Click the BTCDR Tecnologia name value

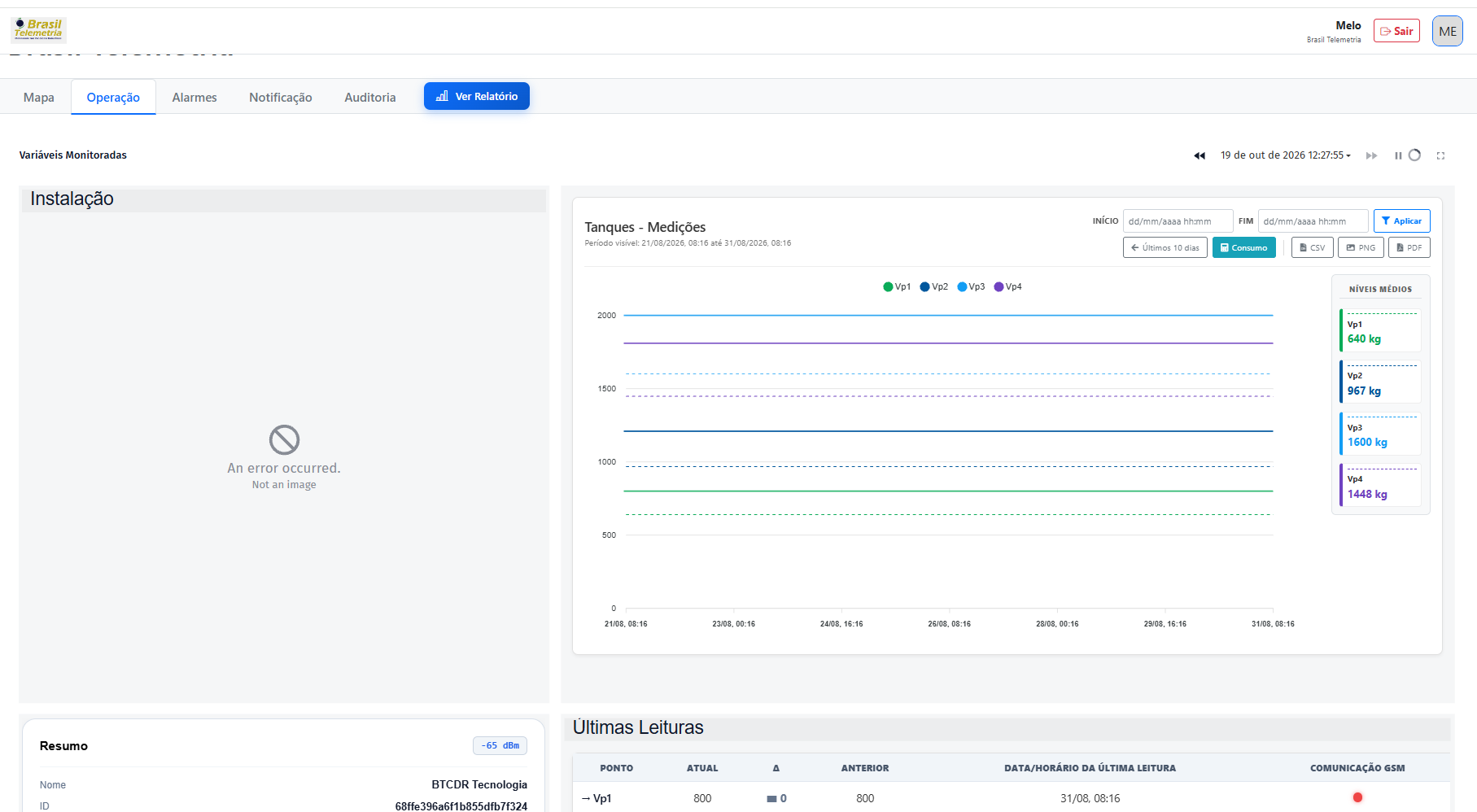479,784
